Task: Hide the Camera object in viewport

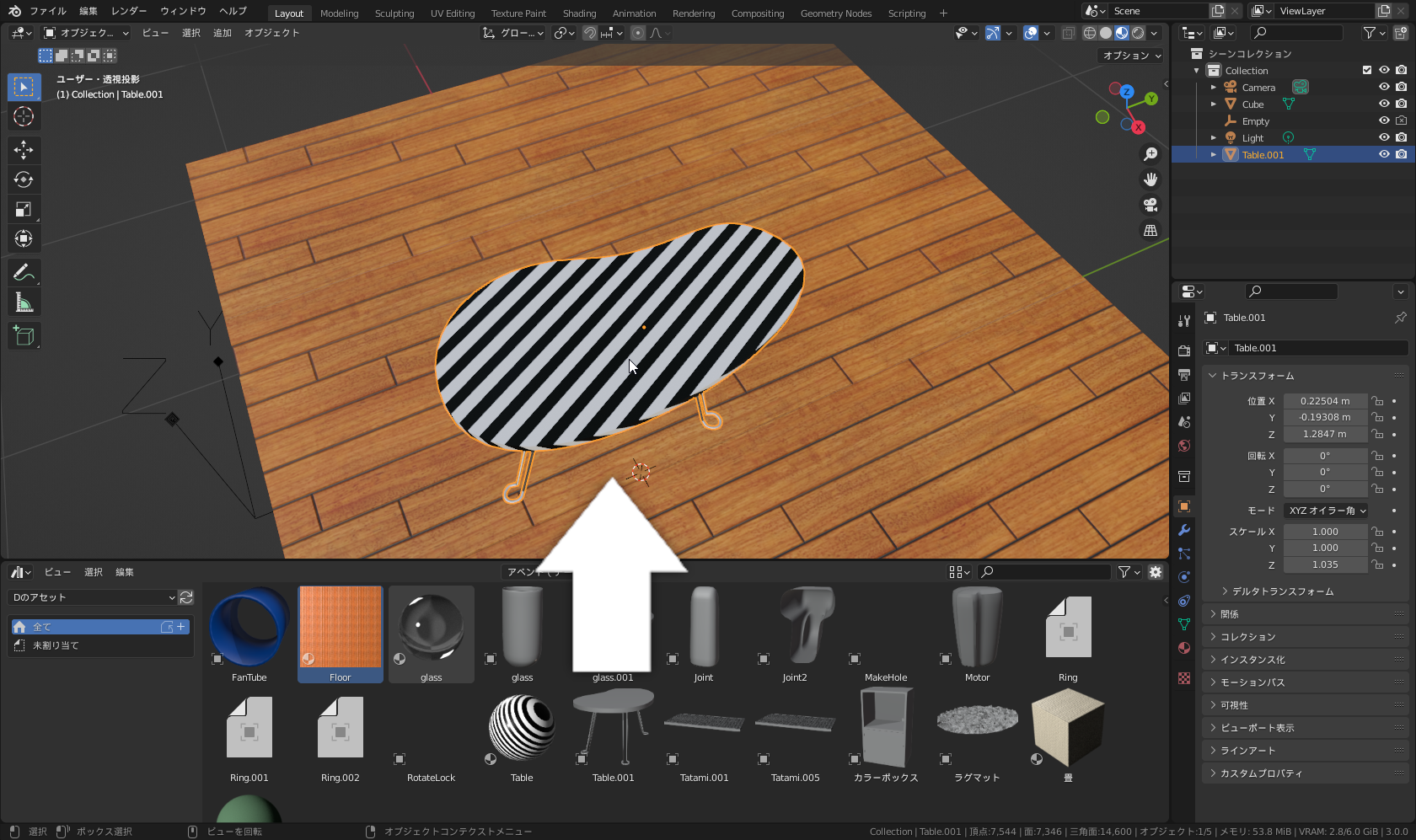Action: [1384, 87]
